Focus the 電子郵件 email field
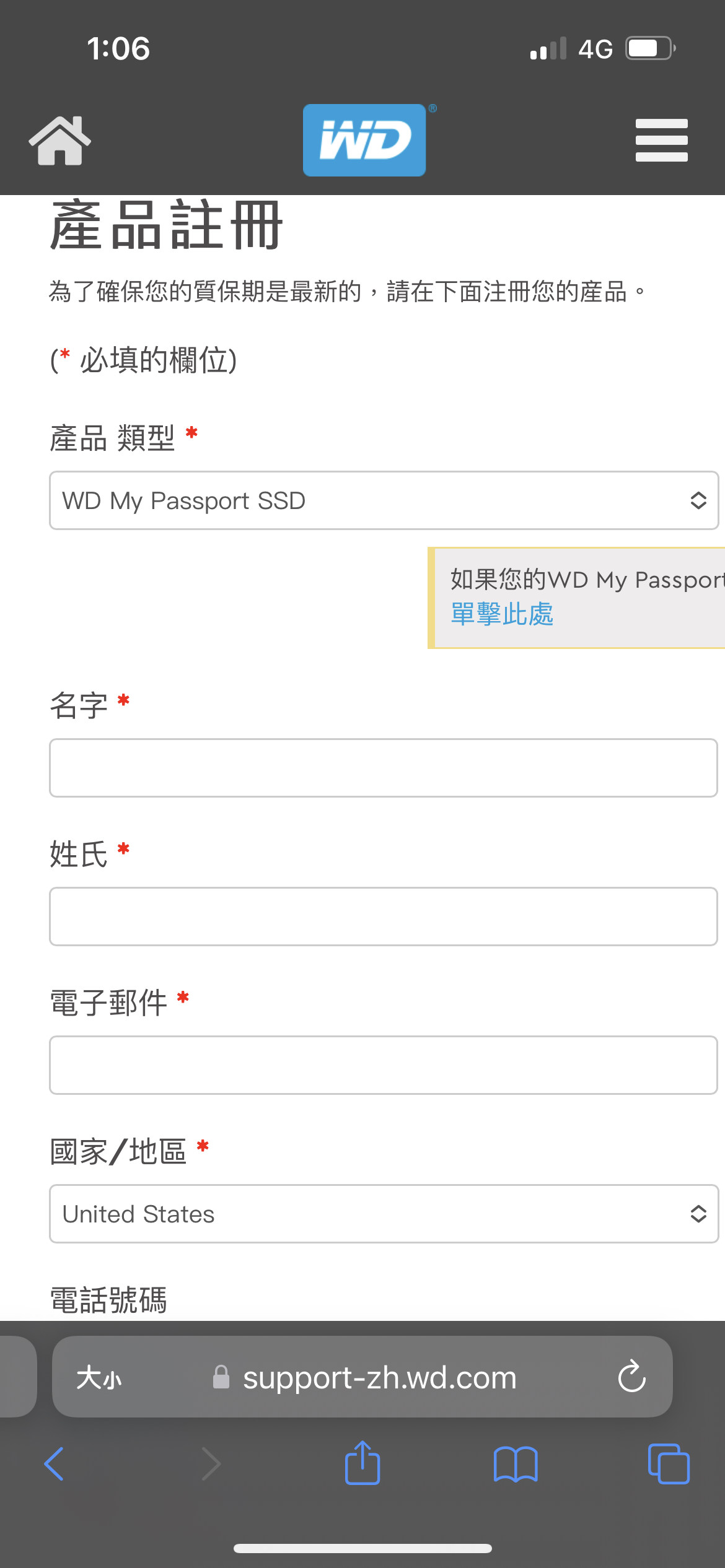This screenshot has height=1568, width=725. click(x=384, y=1065)
